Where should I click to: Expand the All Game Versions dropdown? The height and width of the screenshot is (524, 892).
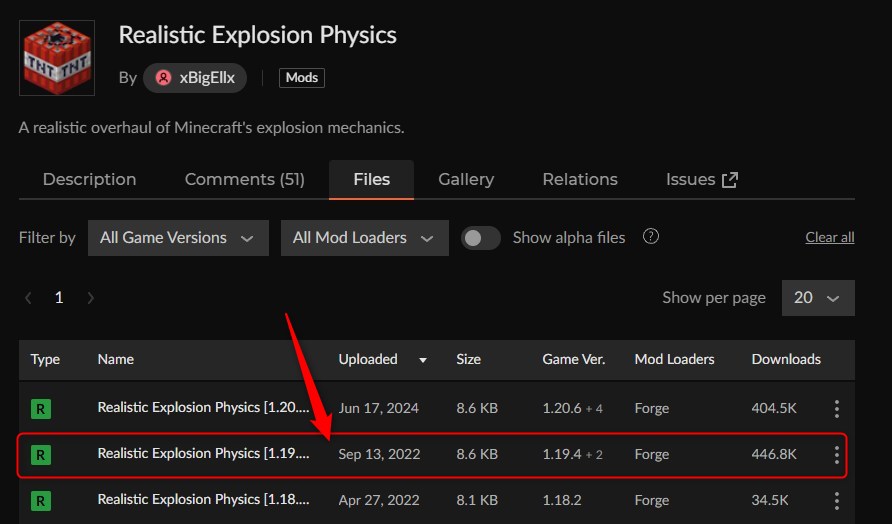point(178,238)
